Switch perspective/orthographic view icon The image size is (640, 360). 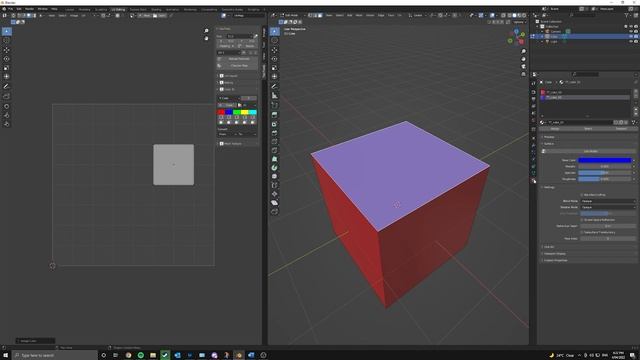tap(523, 74)
